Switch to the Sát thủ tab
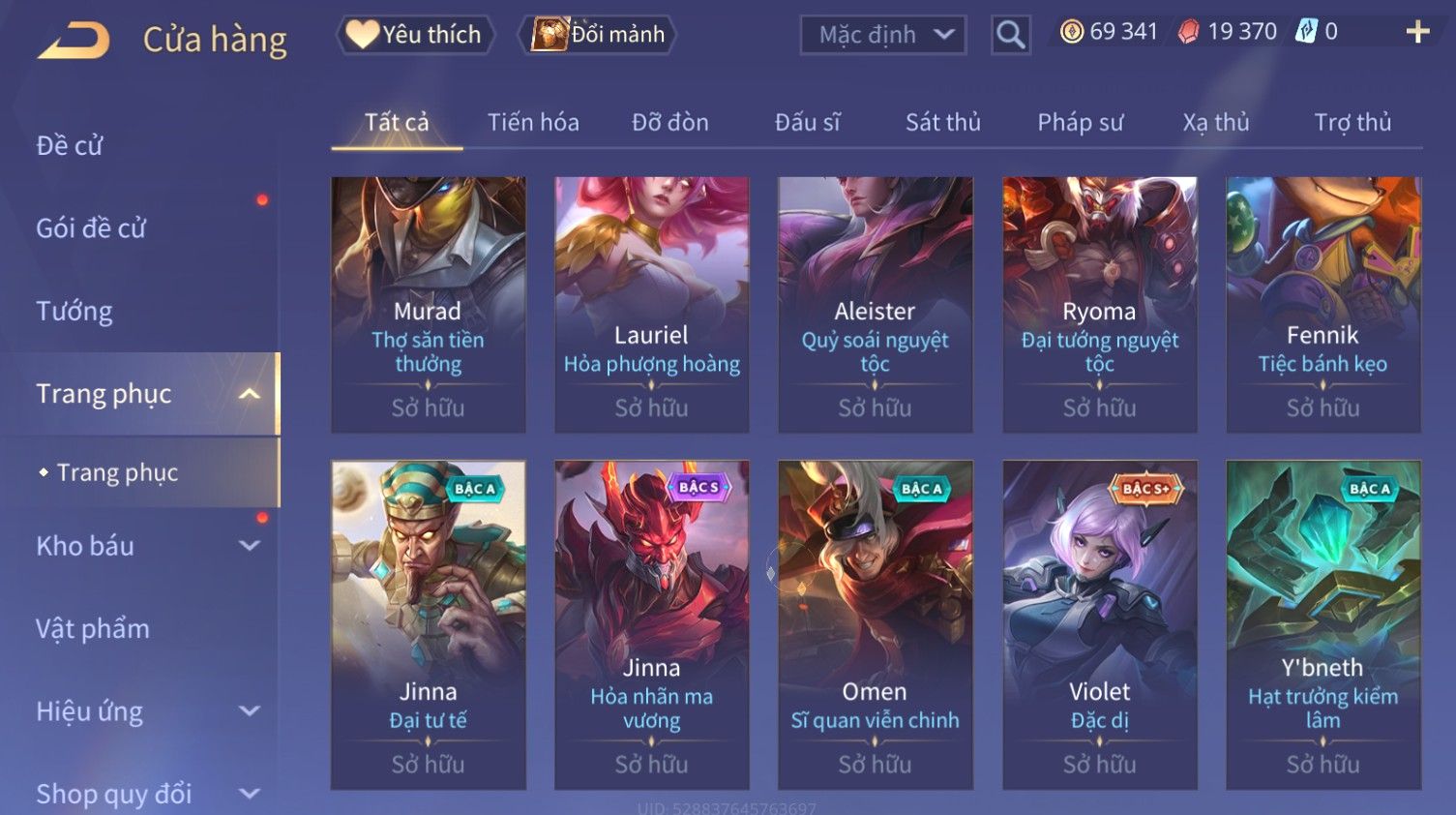This screenshot has width=1456, height=815. pos(943,123)
